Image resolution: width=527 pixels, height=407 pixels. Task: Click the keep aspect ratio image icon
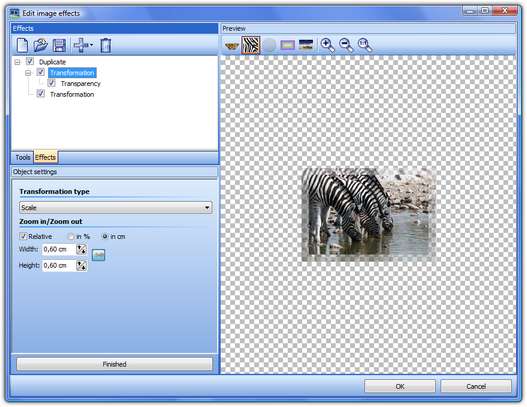[98, 255]
